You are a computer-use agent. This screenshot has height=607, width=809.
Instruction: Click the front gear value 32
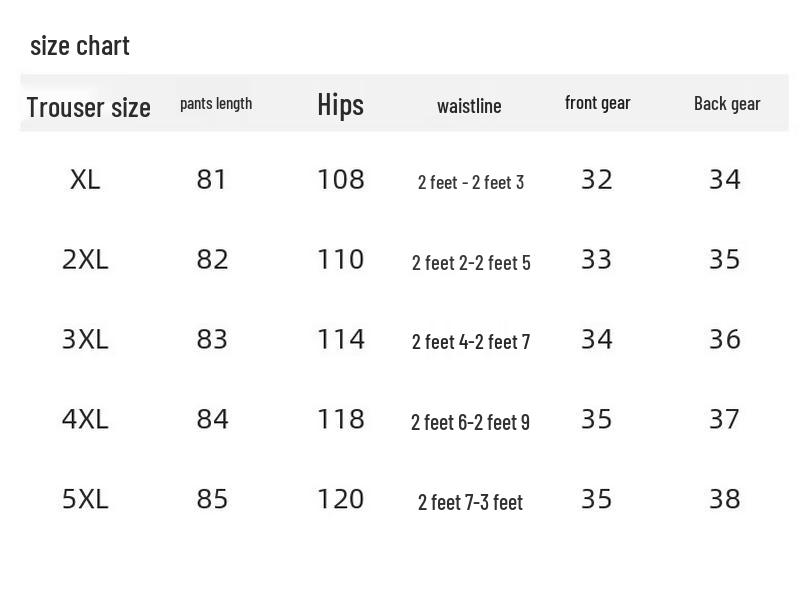(x=596, y=180)
